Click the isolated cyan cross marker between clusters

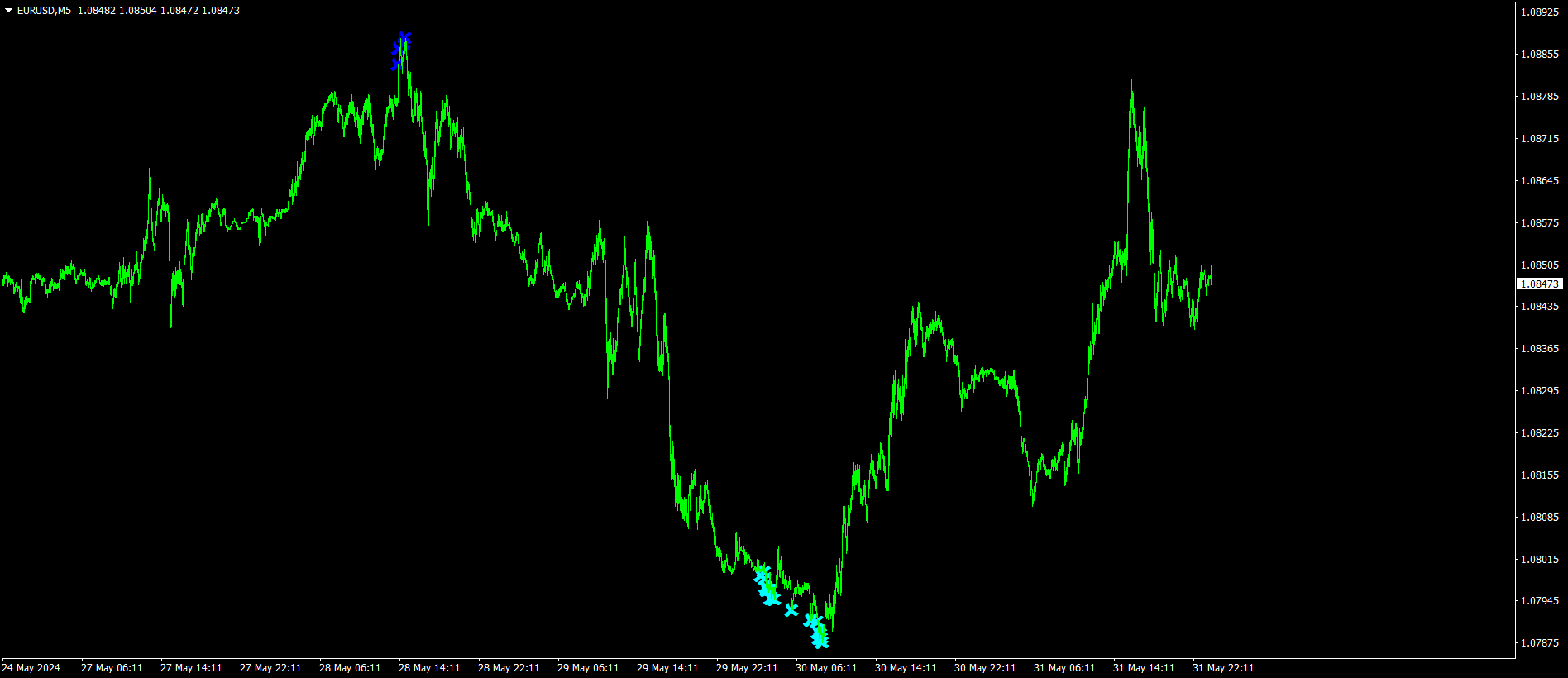[x=791, y=610]
